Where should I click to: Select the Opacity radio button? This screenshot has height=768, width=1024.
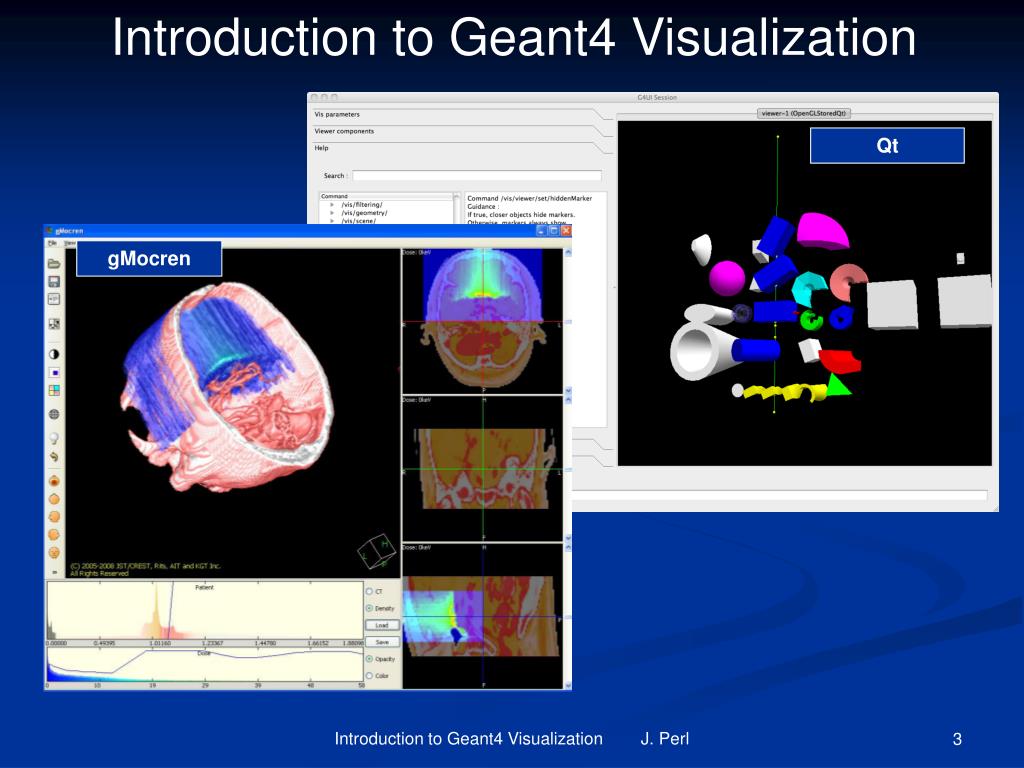pyautogui.click(x=370, y=659)
